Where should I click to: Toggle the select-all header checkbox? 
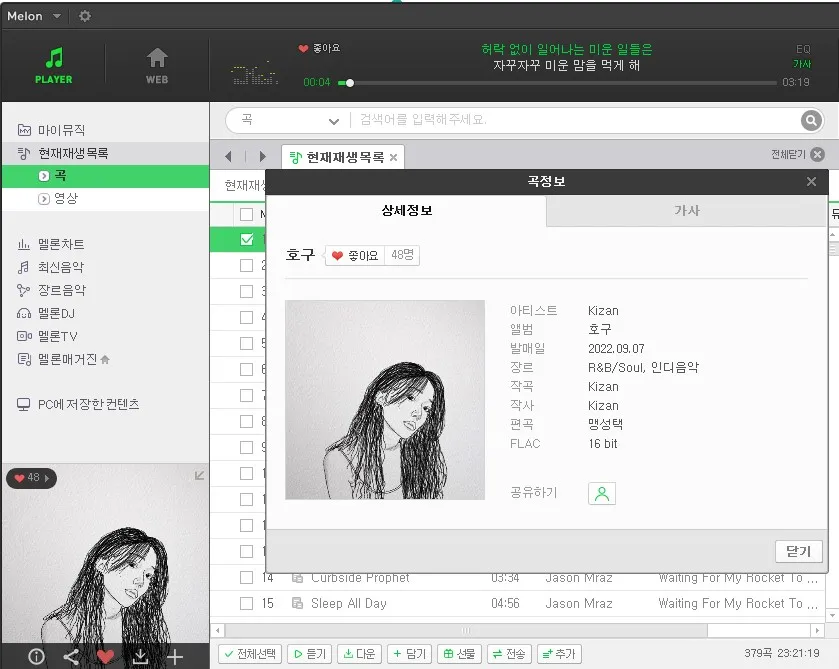(x=246, y=215)
